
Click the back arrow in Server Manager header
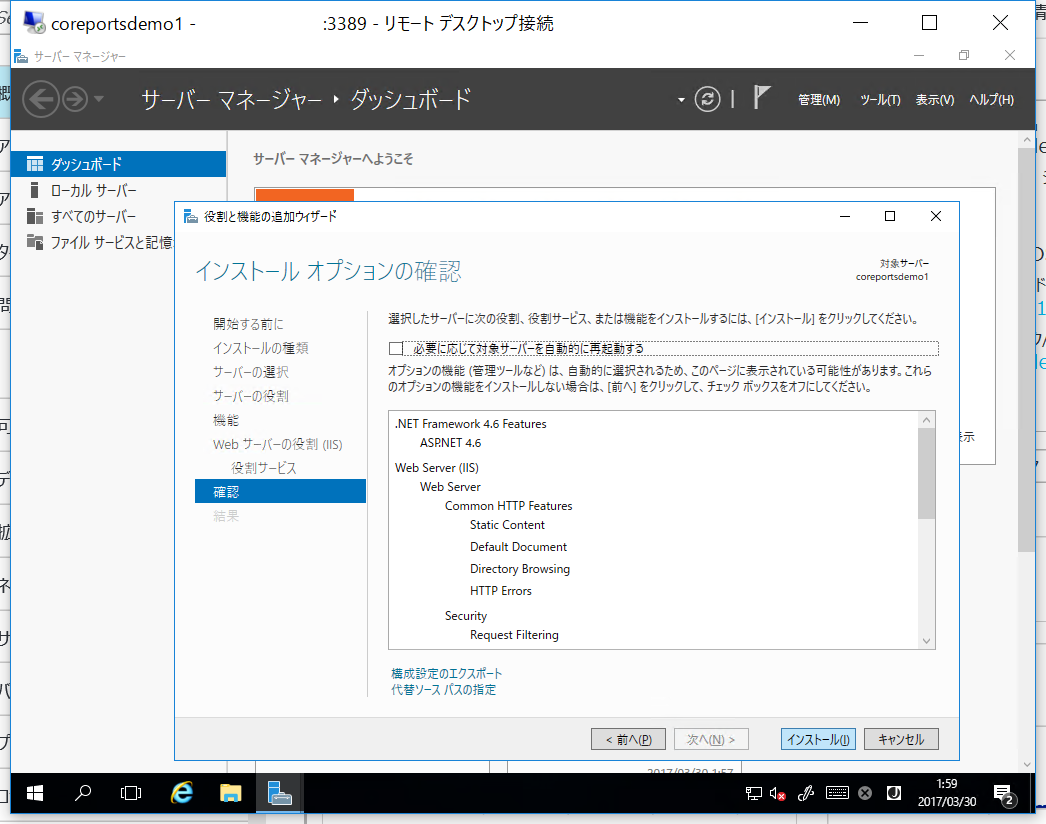point(41,99)
